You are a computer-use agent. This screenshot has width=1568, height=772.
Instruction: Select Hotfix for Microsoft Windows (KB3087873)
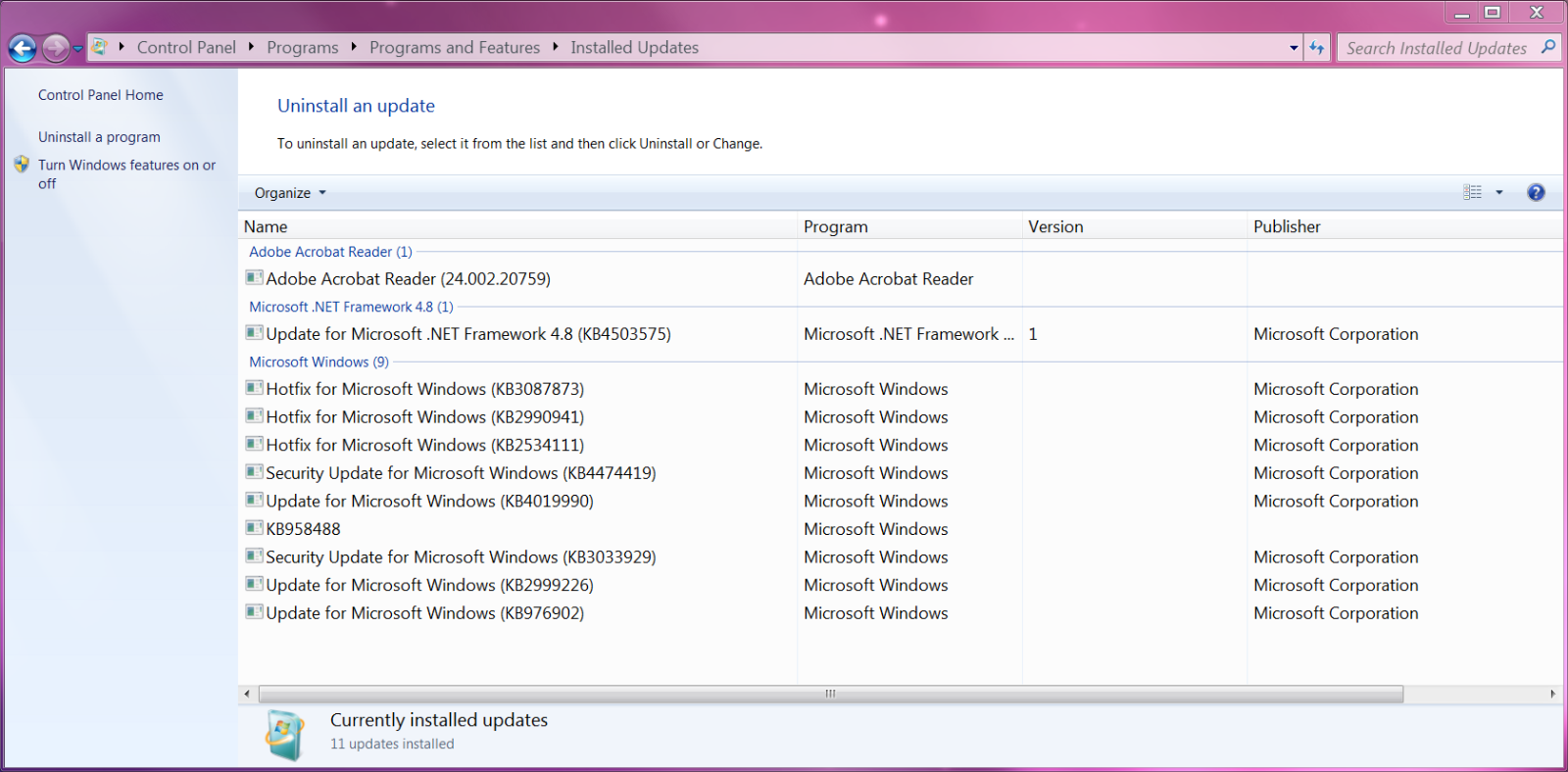(x=424, y=389)
